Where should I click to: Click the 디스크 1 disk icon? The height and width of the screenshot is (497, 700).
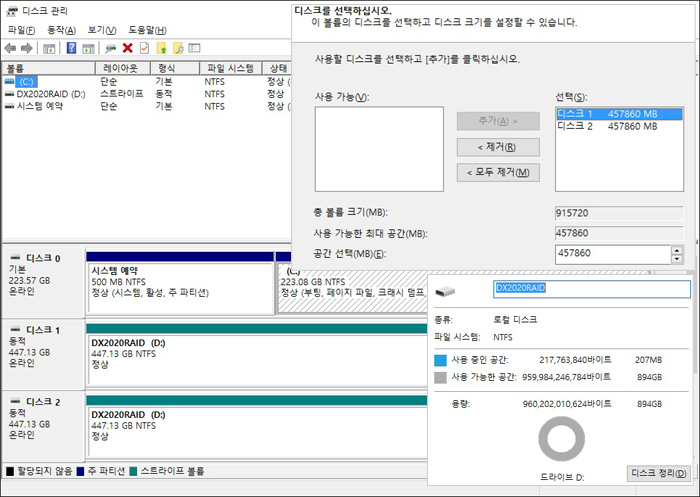coord(16,330)
